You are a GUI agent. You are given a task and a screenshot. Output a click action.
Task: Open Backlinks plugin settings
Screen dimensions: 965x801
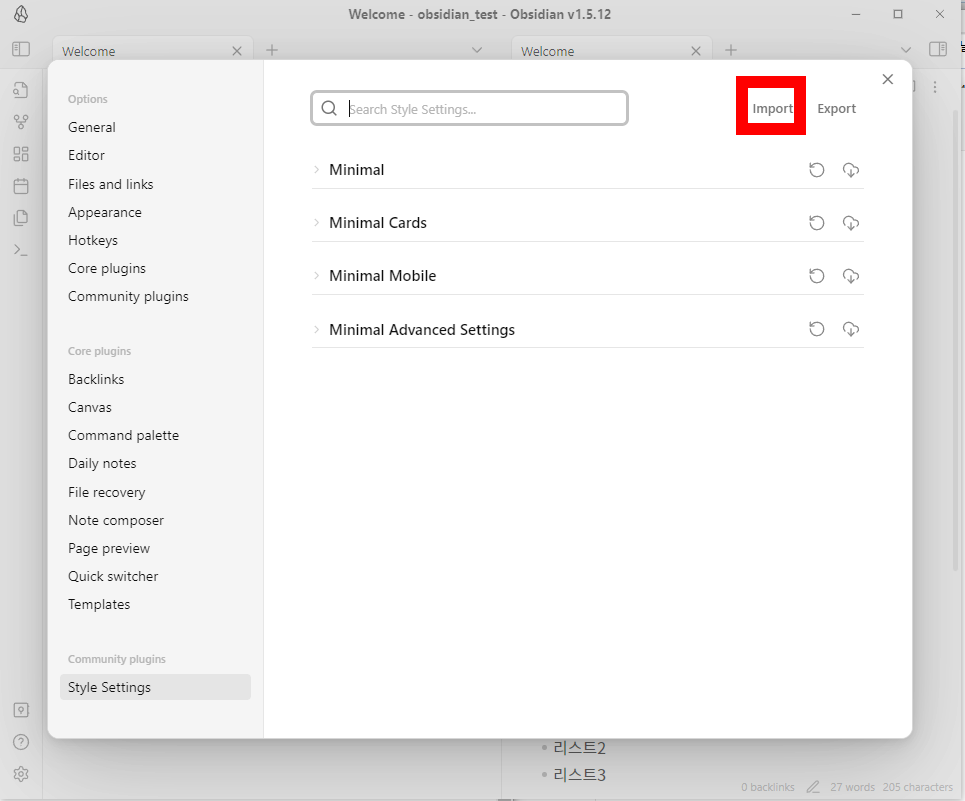click(96, 380)
